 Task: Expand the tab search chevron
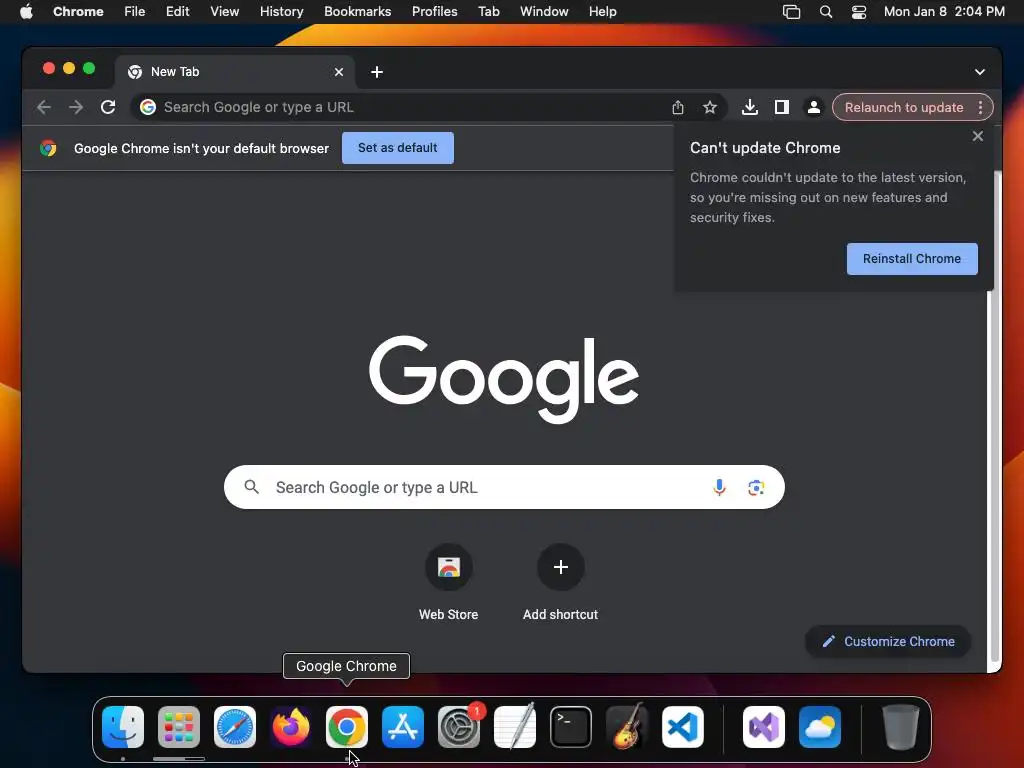coord(980,72)
